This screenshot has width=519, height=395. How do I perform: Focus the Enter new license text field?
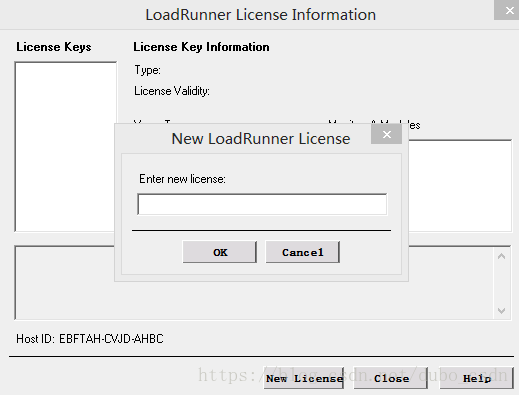262,204
